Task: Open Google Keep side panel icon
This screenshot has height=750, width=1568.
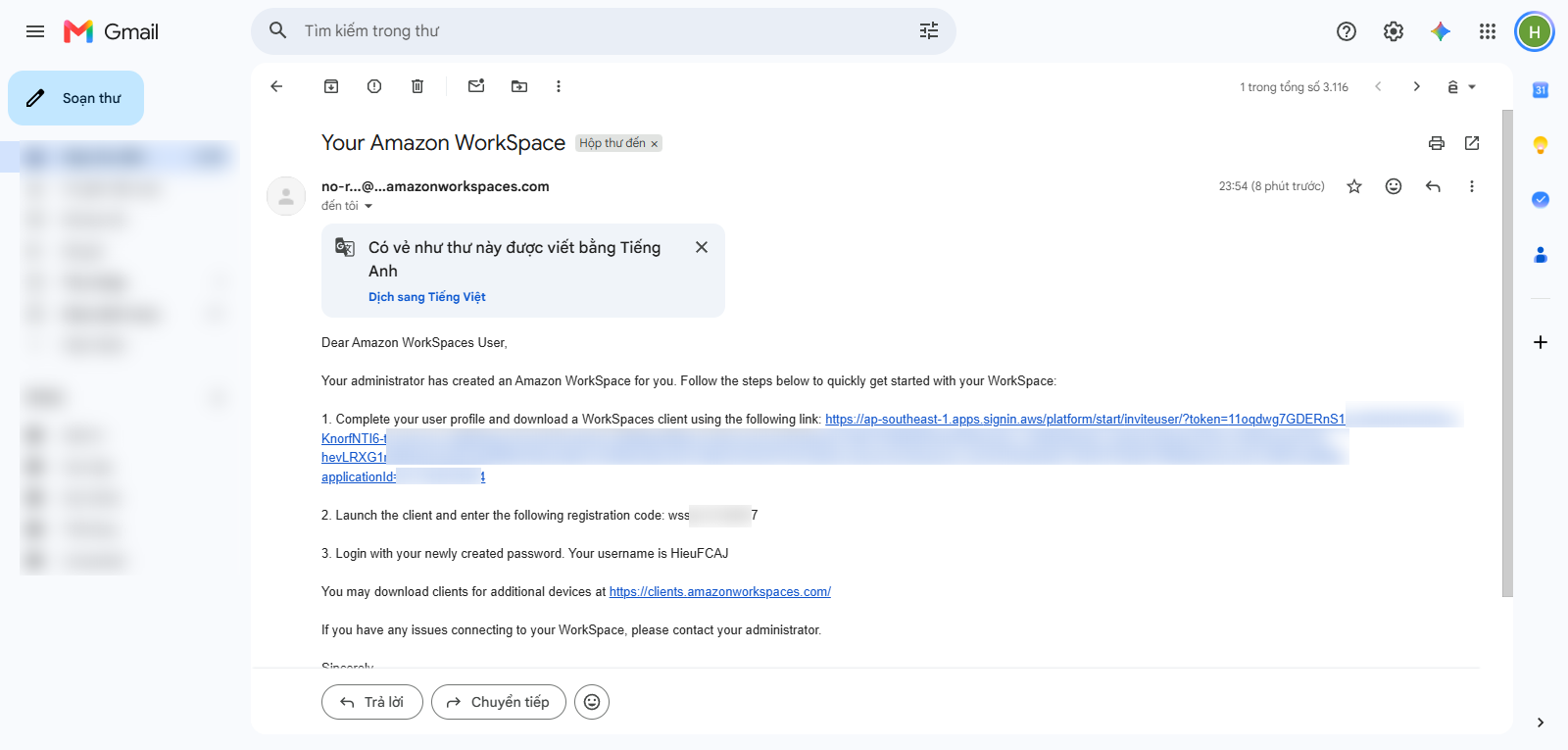Action: tap(1541, 145)
